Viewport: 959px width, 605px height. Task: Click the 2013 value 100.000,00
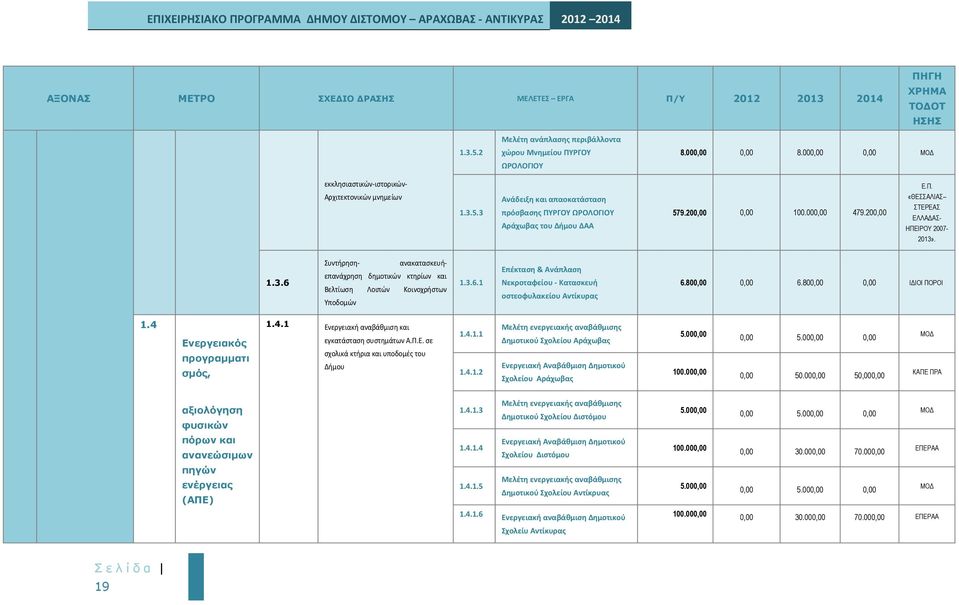pyautogui.click(x=810, y=213)
